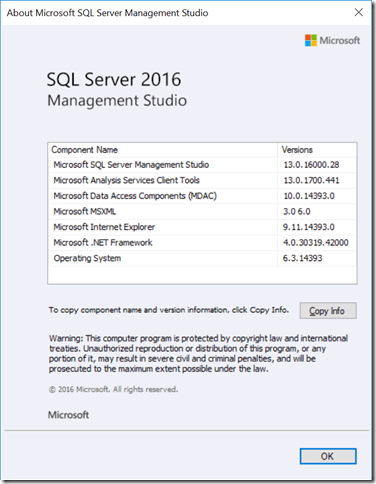Image resolution: width=376 pixels, height=484 pixels.
Task: Click version value 10.0.14393.0
Action: click(x=309, y=196)
